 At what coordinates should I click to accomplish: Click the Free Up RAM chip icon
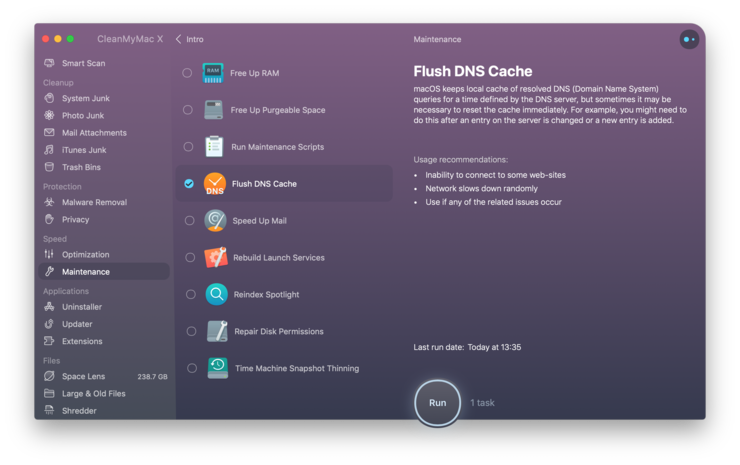(x=213, y=73)
